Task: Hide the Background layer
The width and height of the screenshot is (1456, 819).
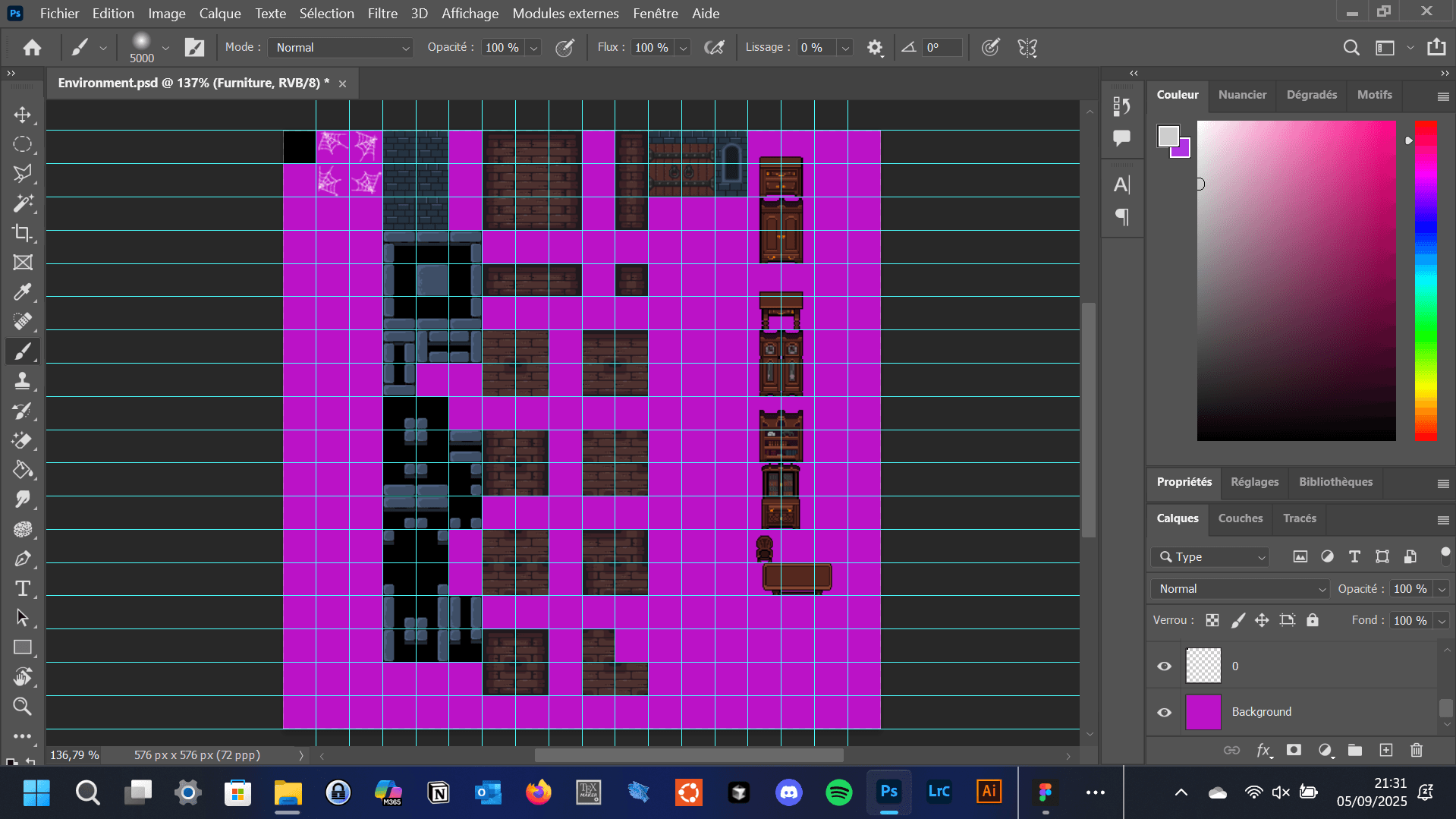Action: point(1164,712)
